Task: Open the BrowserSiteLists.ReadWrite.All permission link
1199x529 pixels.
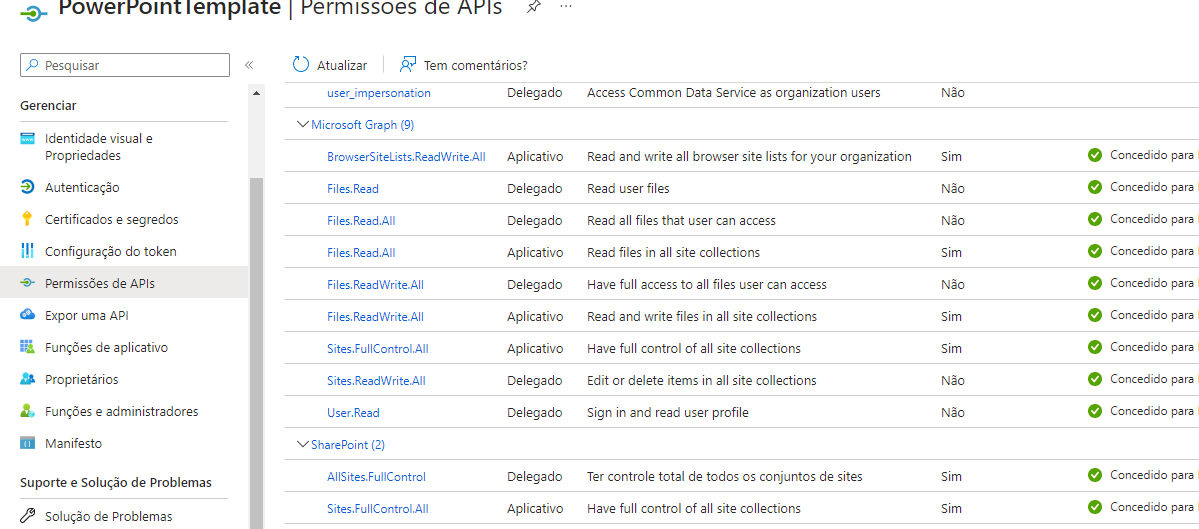Action: (406, 157)
